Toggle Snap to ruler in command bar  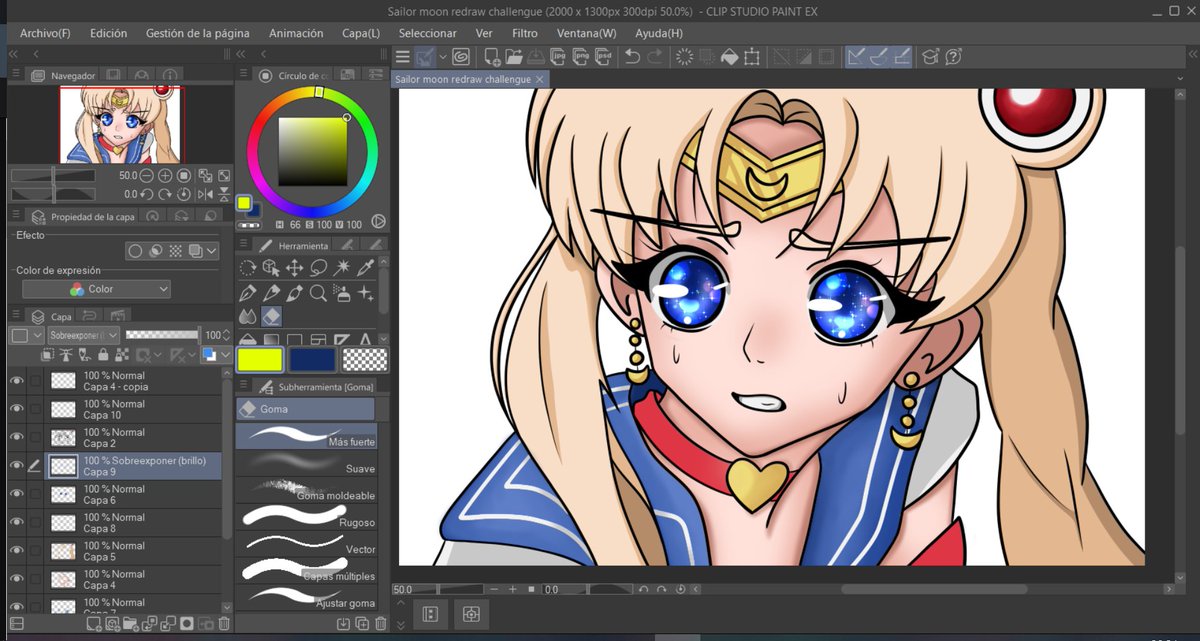[856, 57]
